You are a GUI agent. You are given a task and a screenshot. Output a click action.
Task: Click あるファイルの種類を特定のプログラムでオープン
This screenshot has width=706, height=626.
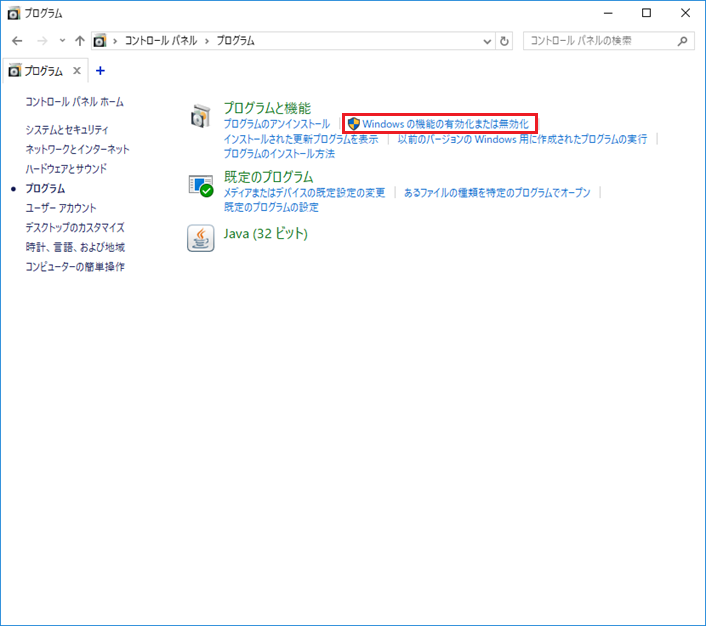(497, 193)
